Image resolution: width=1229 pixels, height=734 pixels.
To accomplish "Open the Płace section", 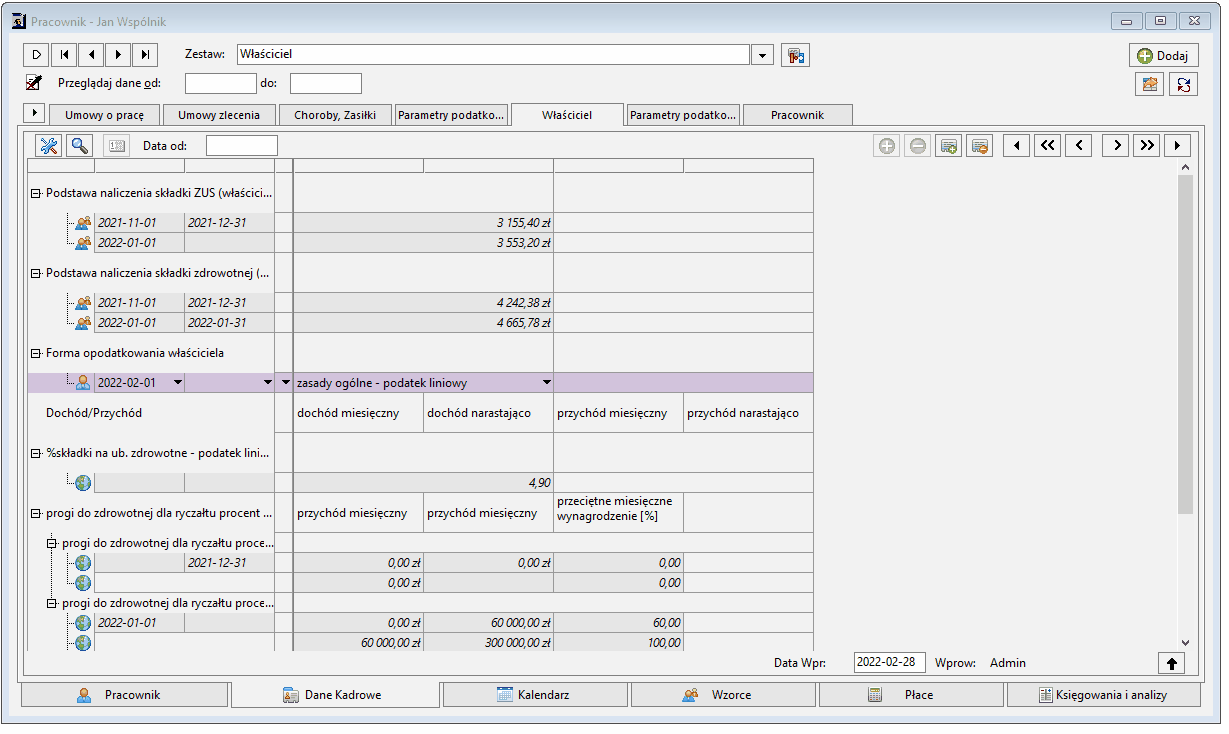I will coord(911,695).
